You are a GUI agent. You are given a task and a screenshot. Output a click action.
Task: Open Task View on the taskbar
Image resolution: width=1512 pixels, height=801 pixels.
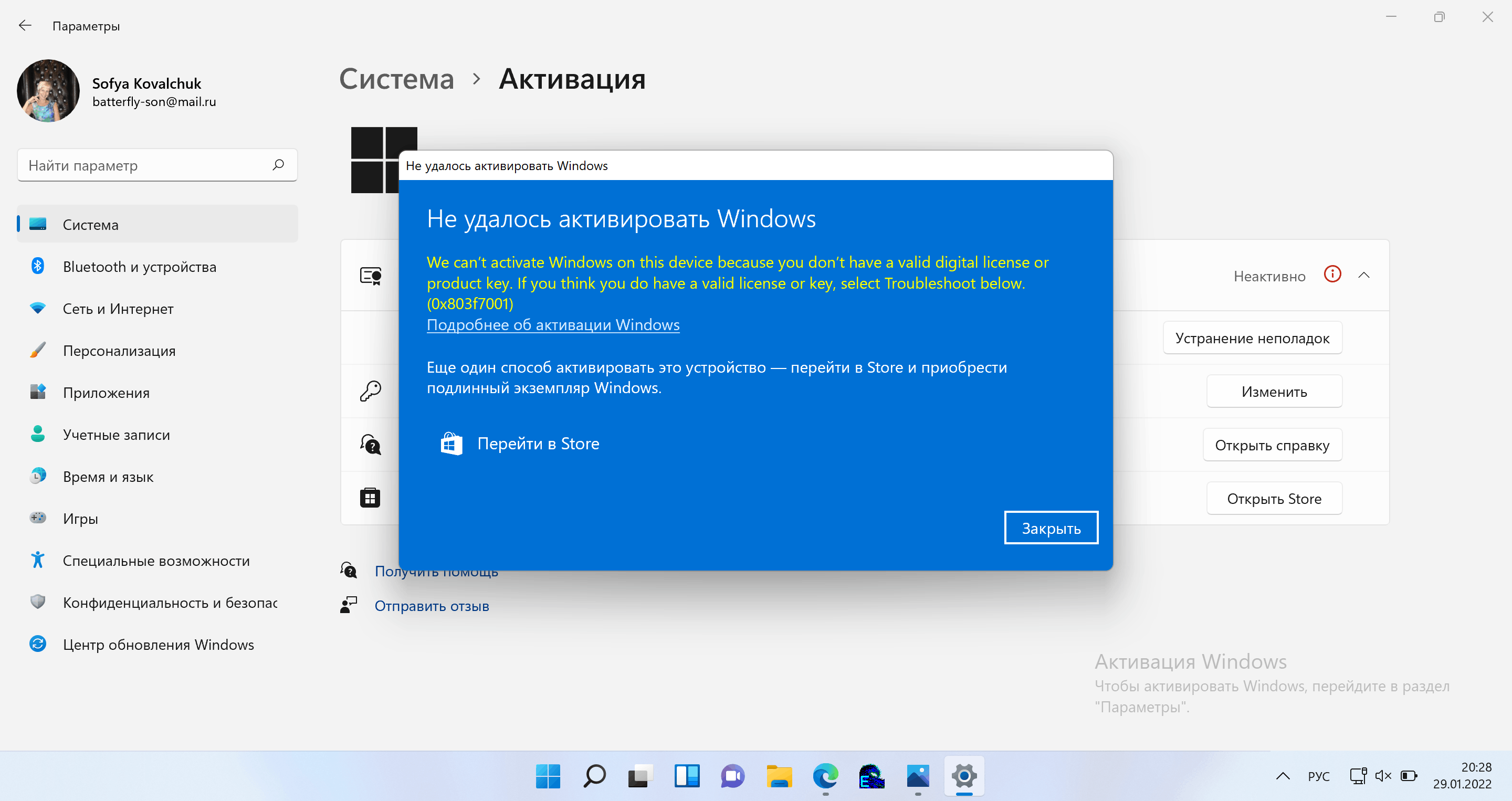(640, 776)
